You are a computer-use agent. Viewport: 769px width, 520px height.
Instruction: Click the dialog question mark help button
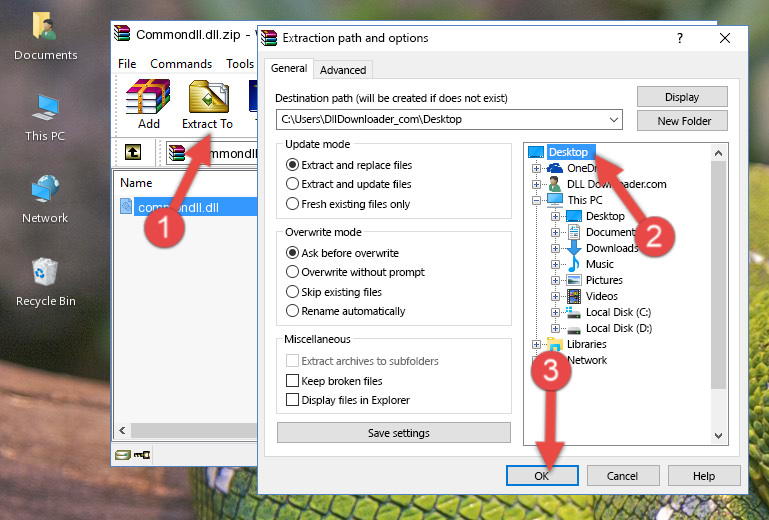click(680, 38)
